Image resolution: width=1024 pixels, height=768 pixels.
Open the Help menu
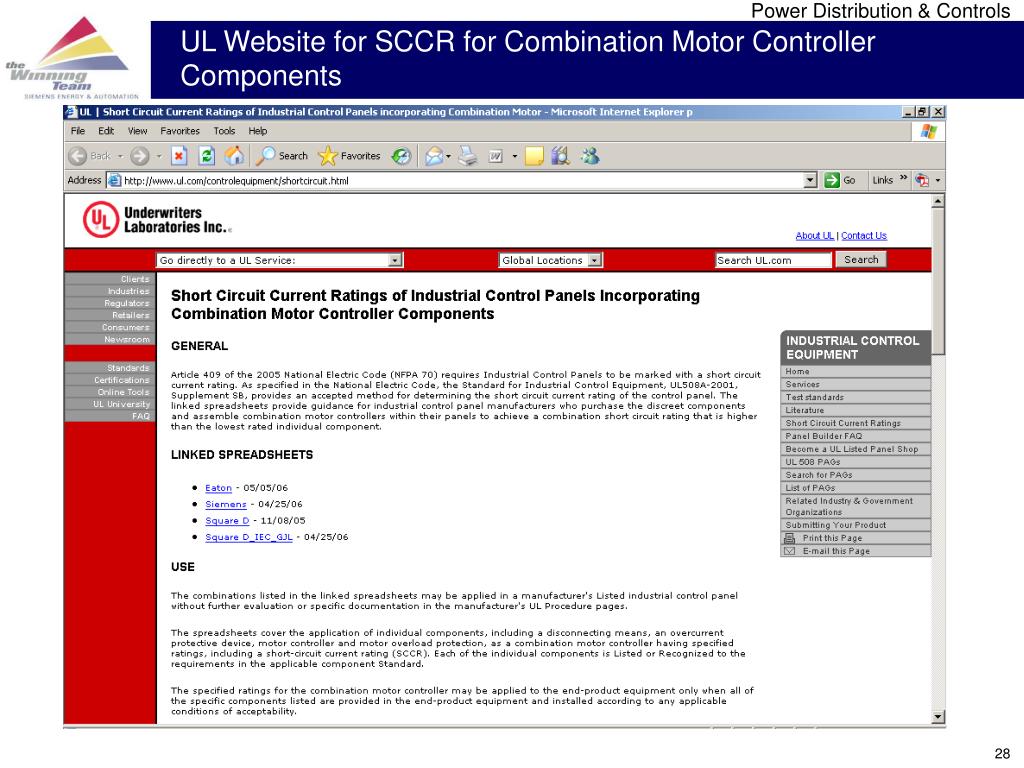pos(258,131)
